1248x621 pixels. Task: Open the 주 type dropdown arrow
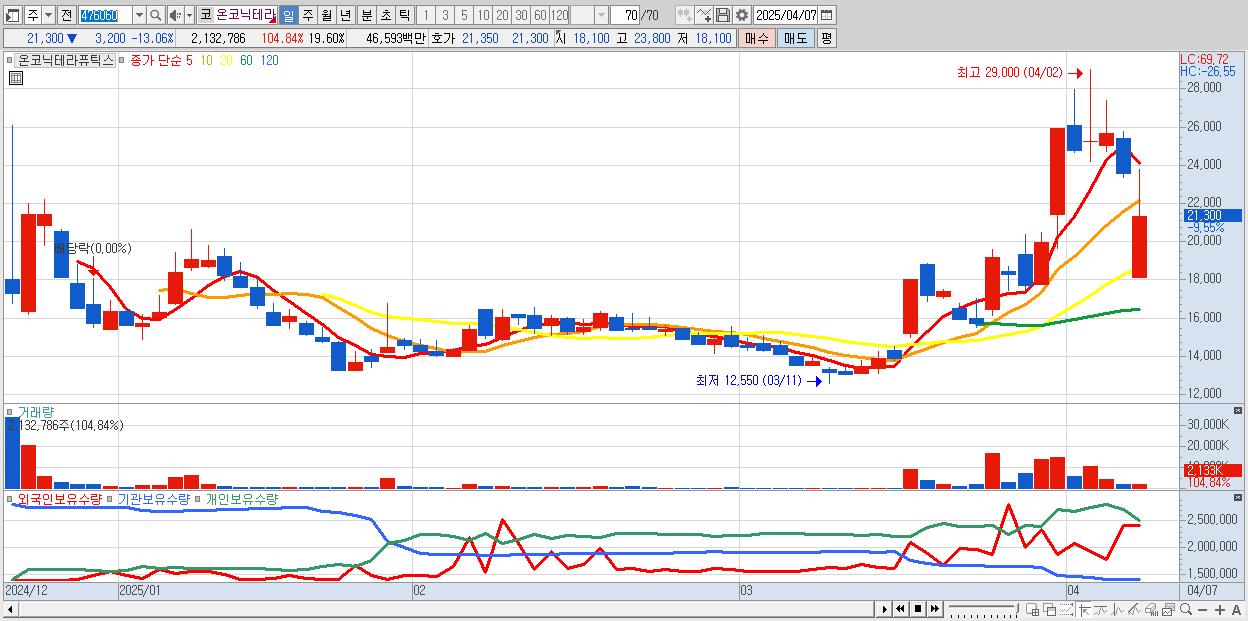point(49,15)
